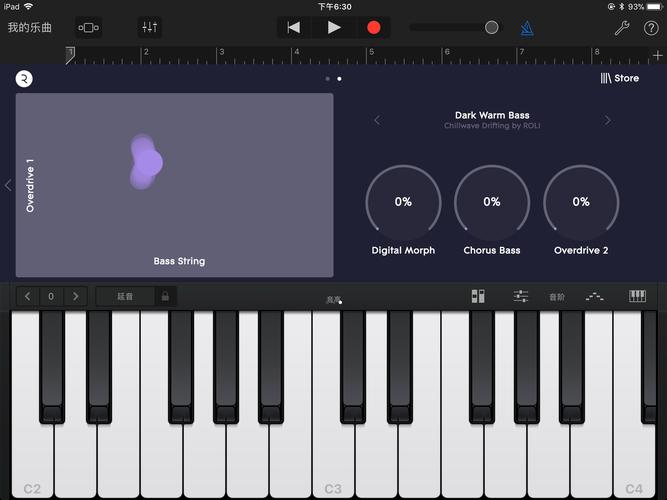The height and width of the screenshot is (500, 667).
Task: Play the C#2 black key
Action: pos(52,366)
